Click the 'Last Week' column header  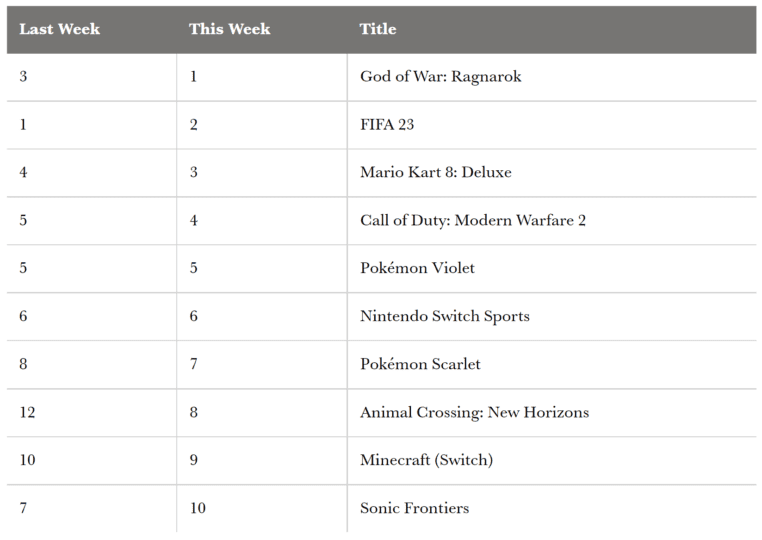click(59, 29)
